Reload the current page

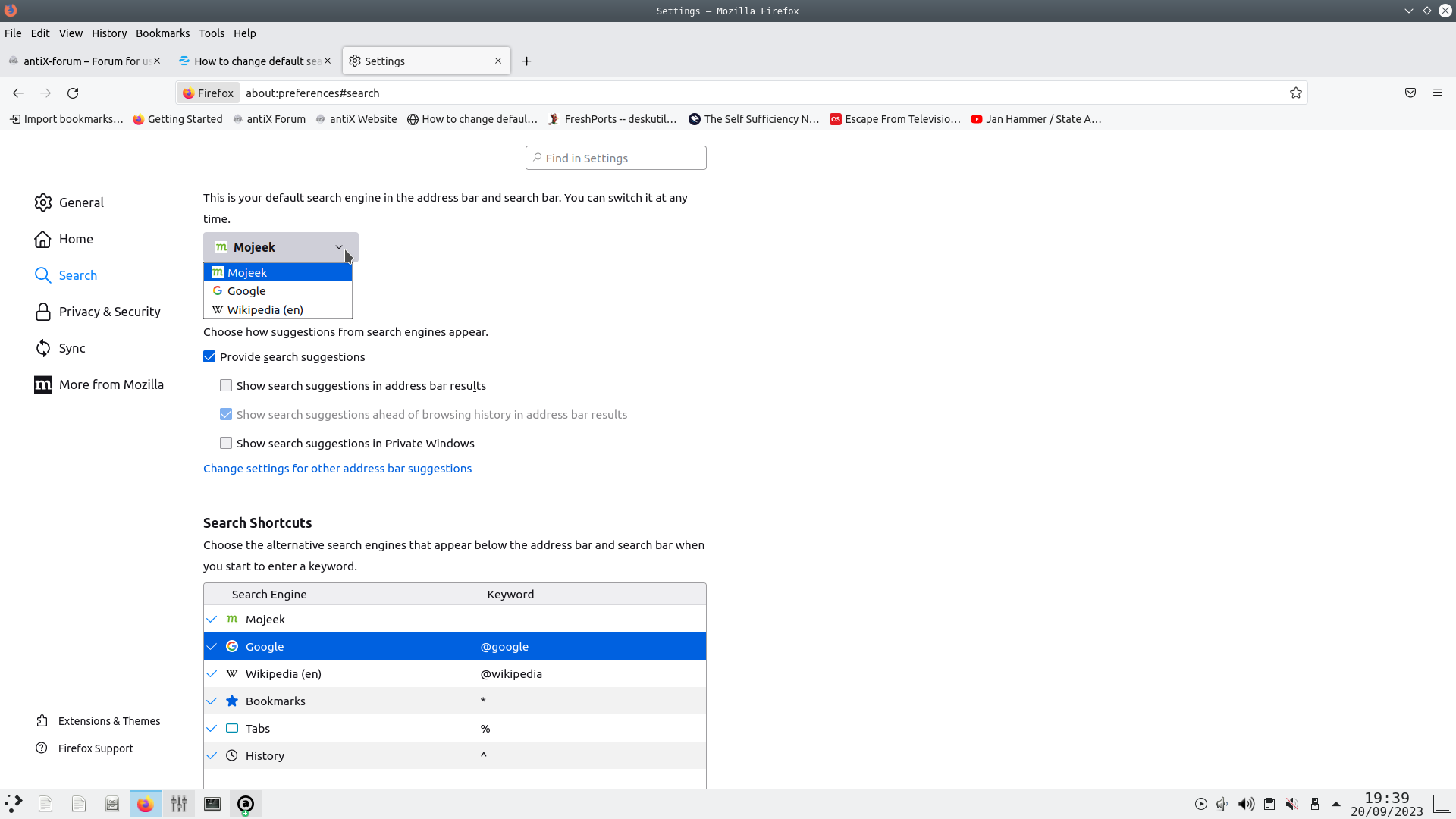(x=73, y=93)
